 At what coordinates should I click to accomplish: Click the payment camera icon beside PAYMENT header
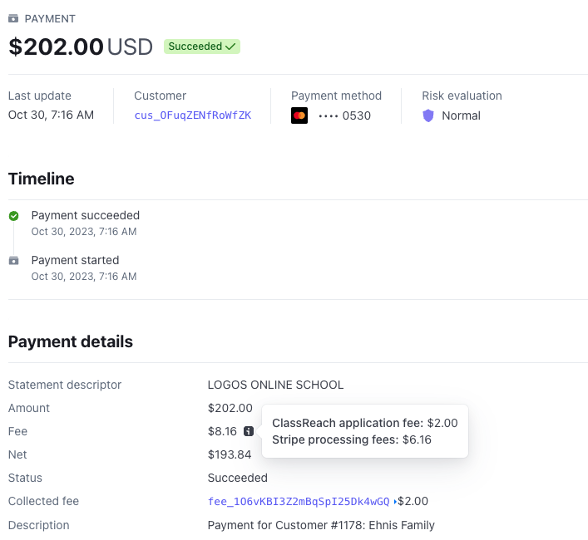13,18
